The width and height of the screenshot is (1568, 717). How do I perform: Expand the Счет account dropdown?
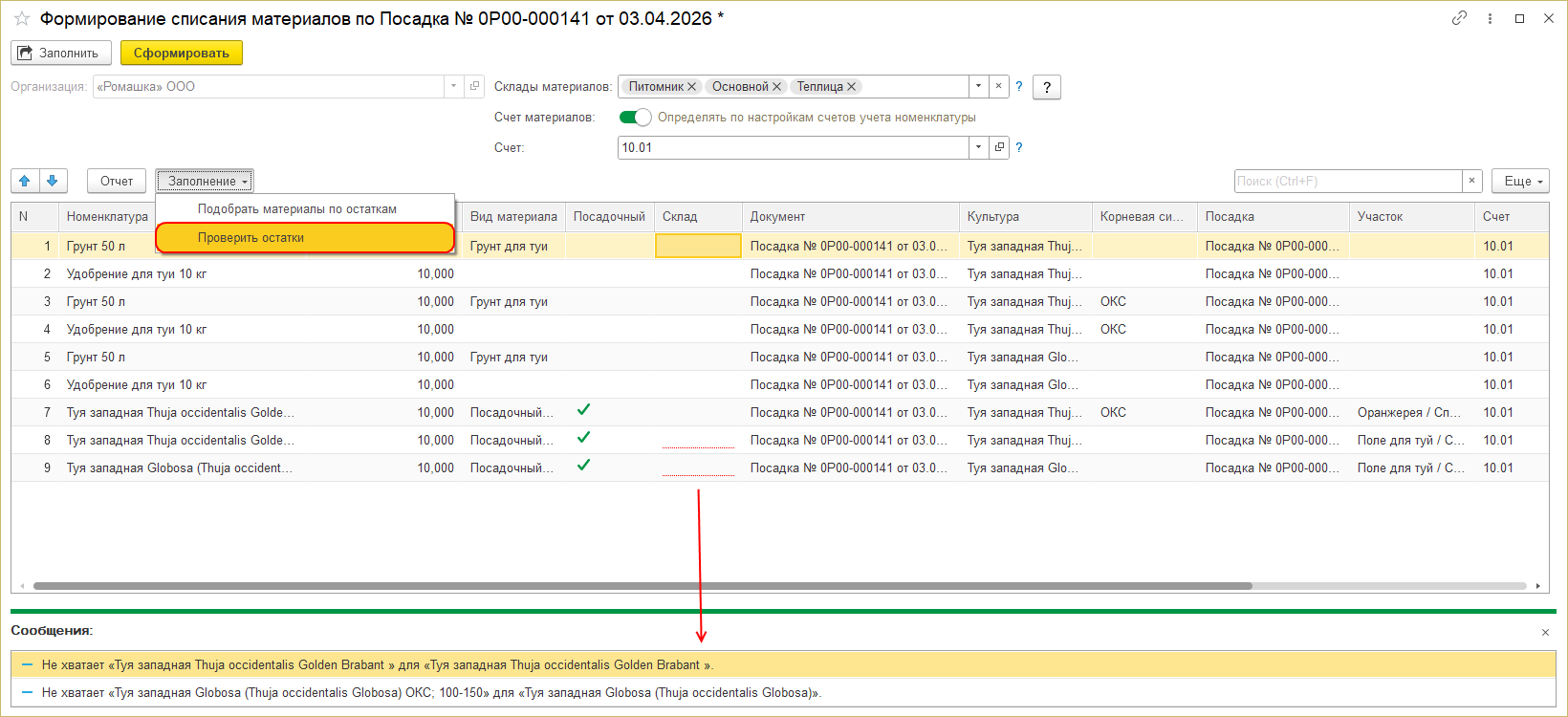(x=978, y=147)
